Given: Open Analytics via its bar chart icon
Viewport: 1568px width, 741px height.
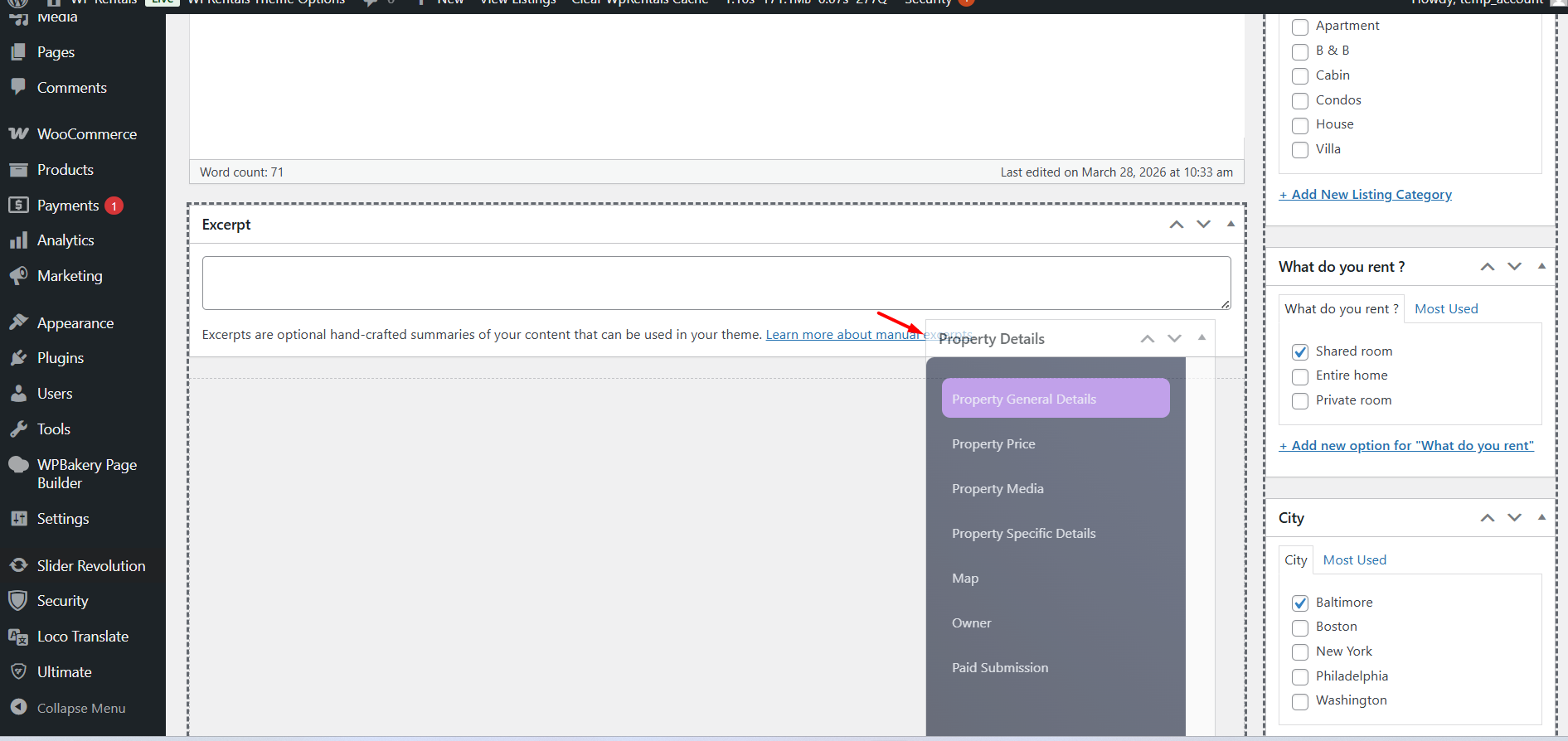Looking at the screenshot, I should [x=18, y=240].
